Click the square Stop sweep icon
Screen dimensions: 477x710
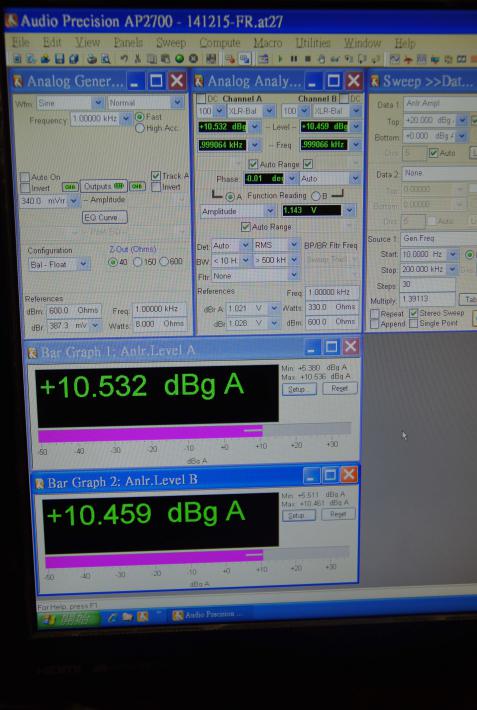pyautogui.click(x=308, y=59)
